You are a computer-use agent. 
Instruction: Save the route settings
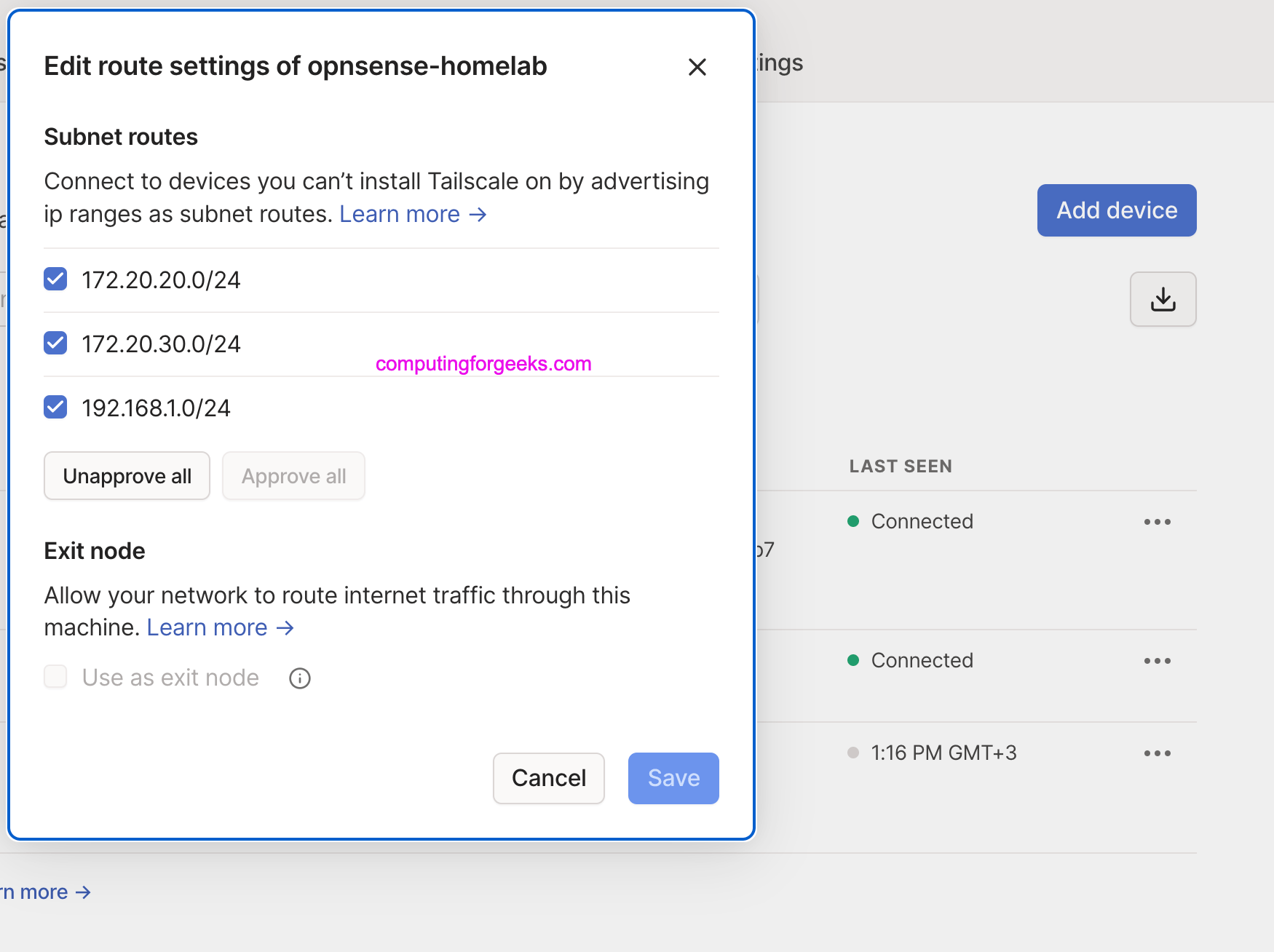[673, 778]
